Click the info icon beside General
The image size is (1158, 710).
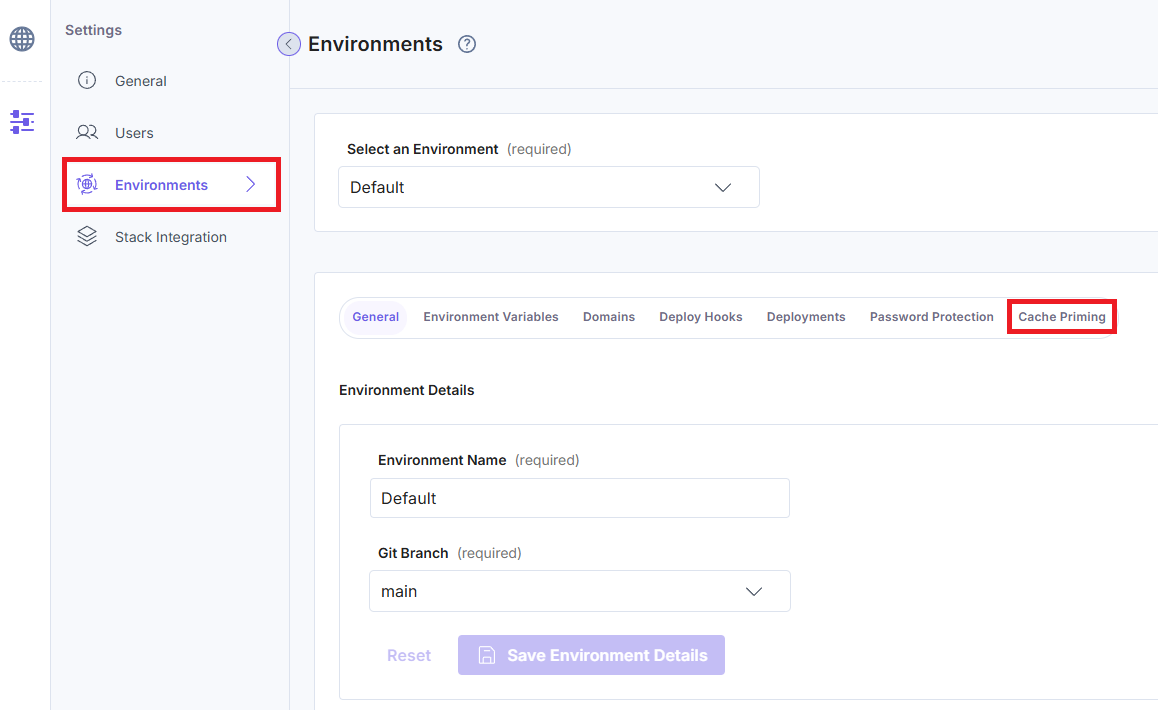pos(86,81)
